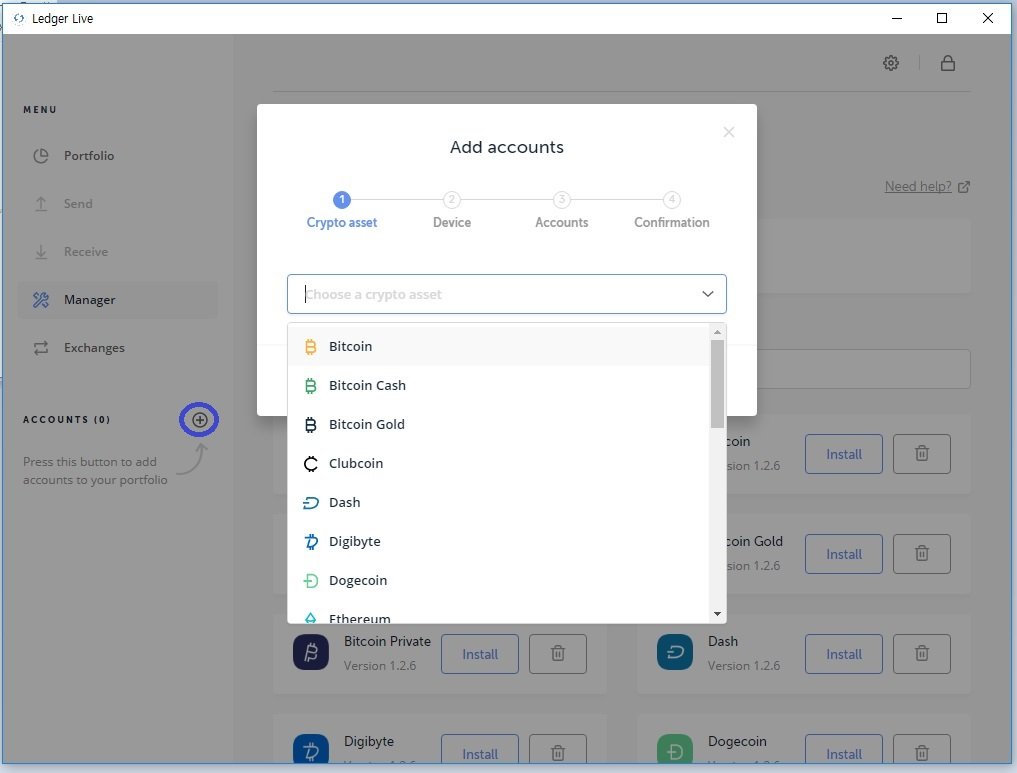The width and height of the screenshot is (1017, 773).
Task: Open Portfolio from the sidebar menu
Action: (117, 156)
